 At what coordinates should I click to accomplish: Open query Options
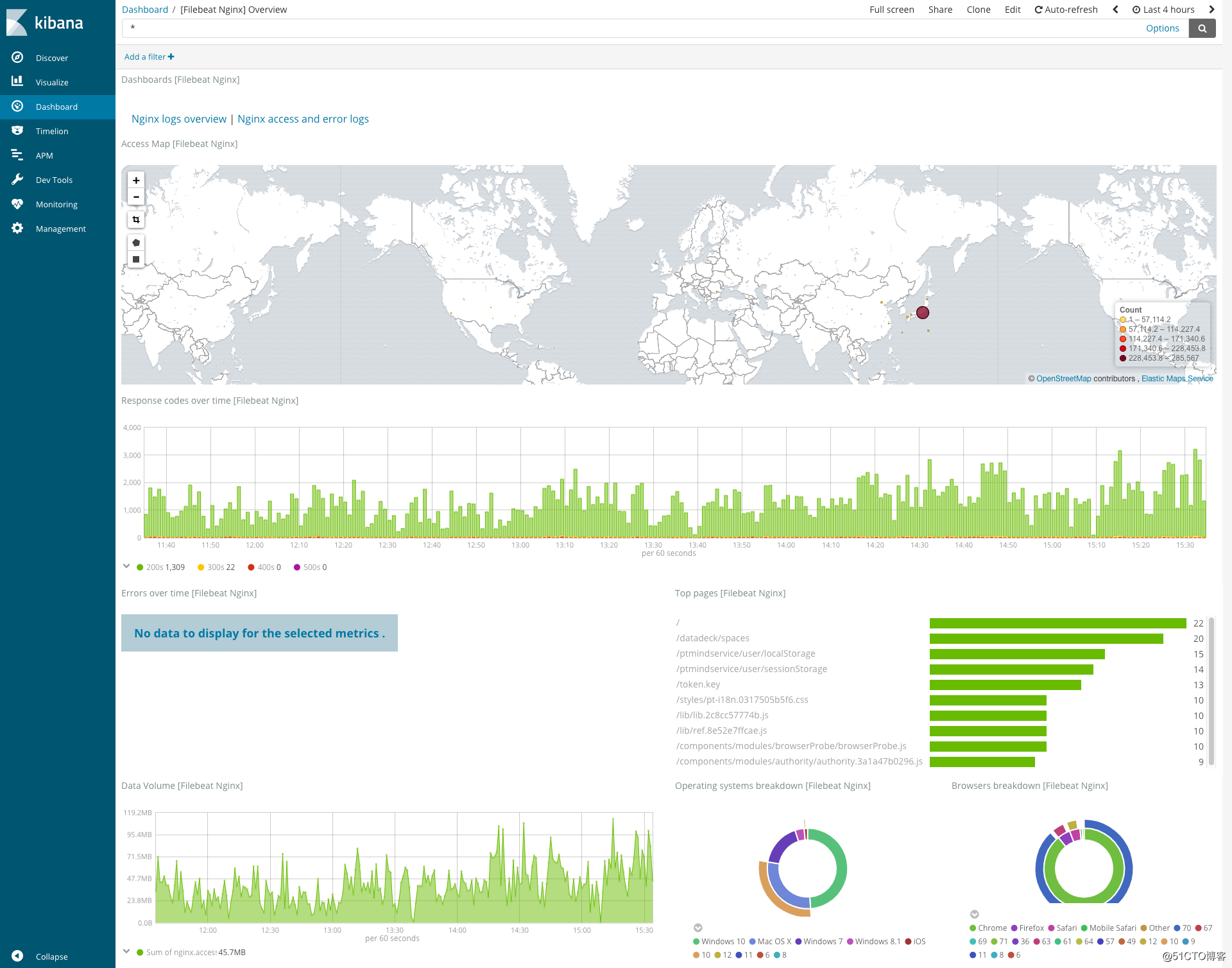pyautogui.click(x=1162, y=28)
